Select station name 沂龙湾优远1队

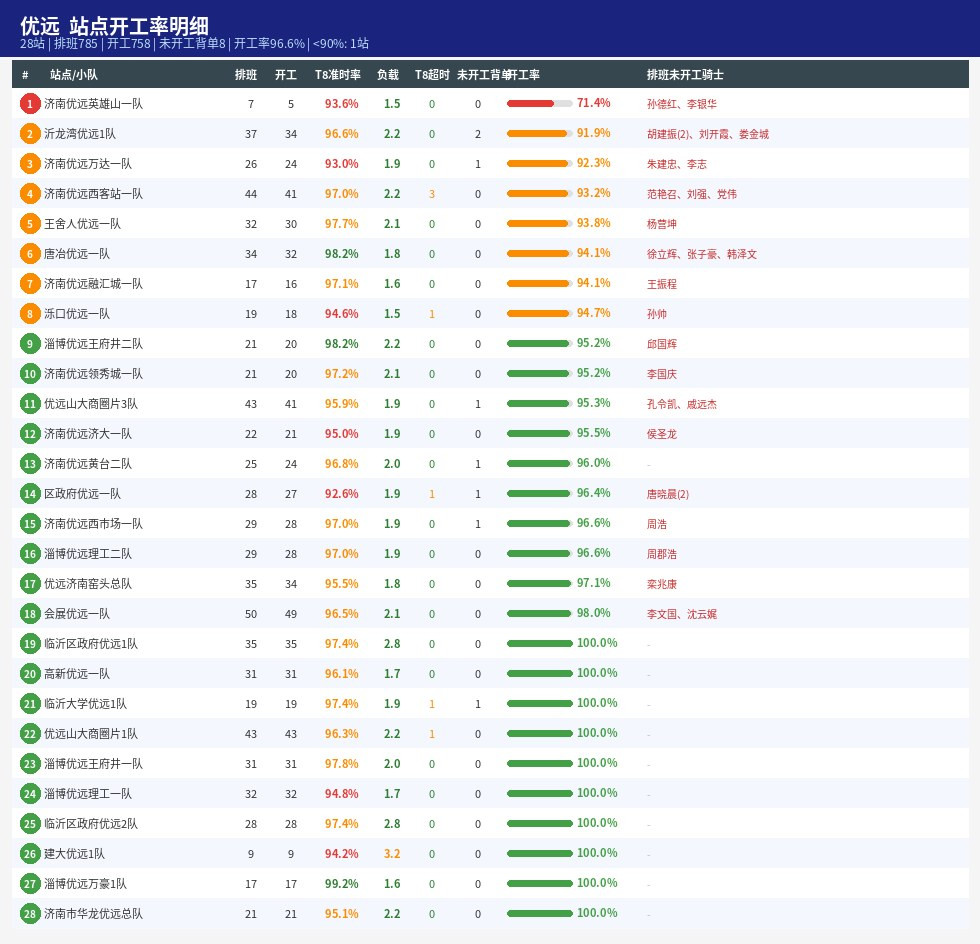[79, 134]
